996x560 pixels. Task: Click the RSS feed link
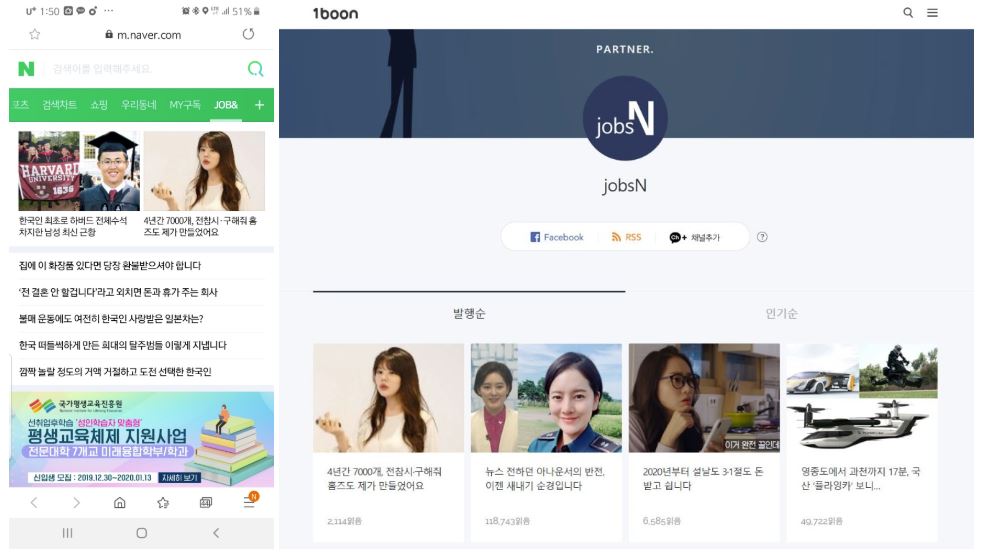point(626,237)
